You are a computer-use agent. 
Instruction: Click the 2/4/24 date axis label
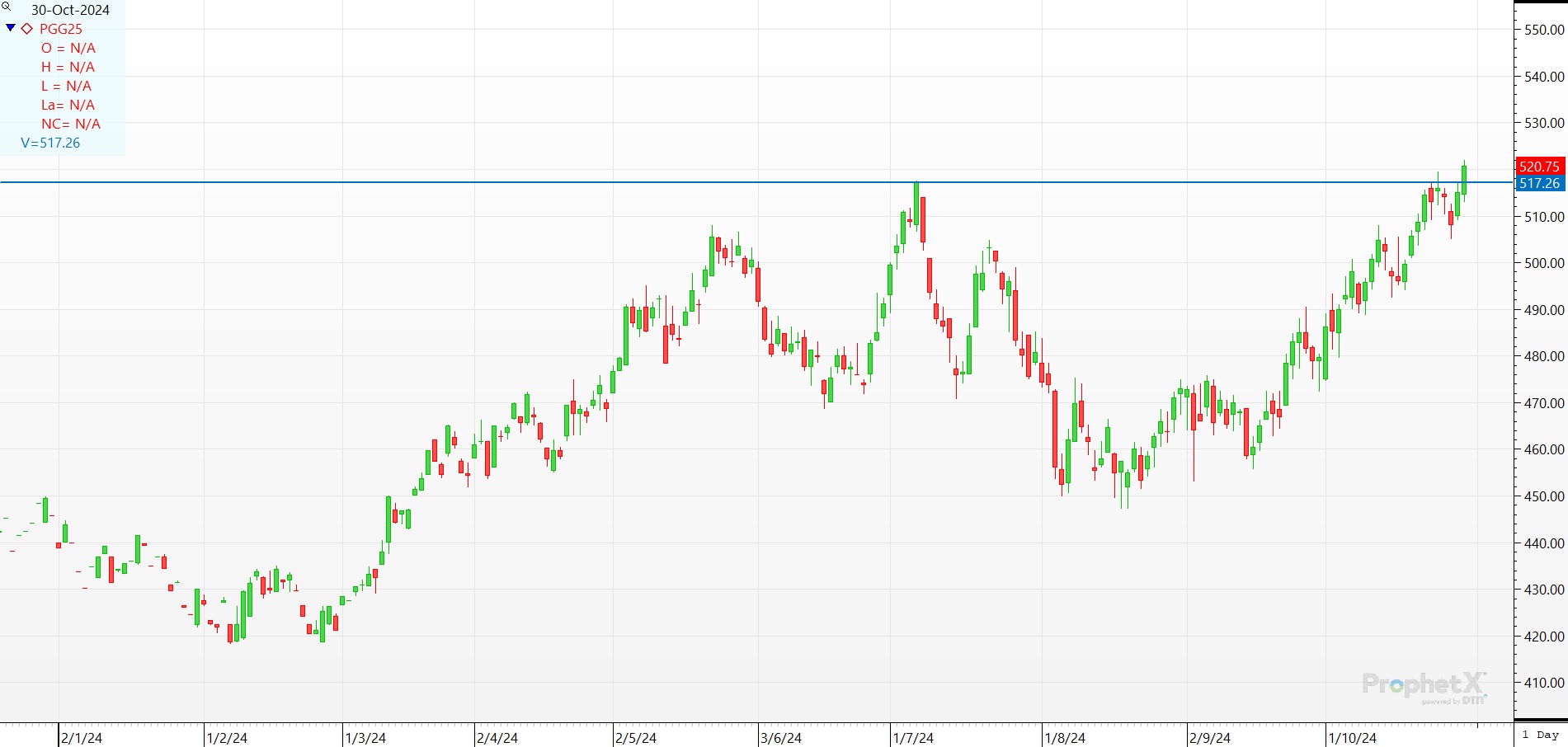tap(497, 738)
